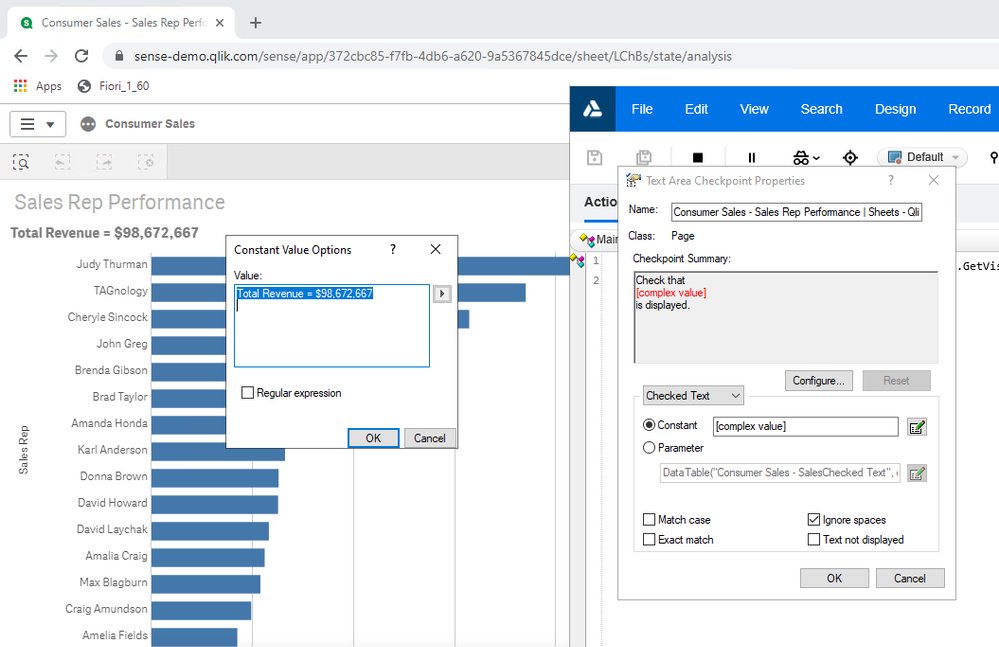The width and height of the screenshot is (999, 647).
Task: Open the arrow button beside Value field
Action: tap(442, 294)
